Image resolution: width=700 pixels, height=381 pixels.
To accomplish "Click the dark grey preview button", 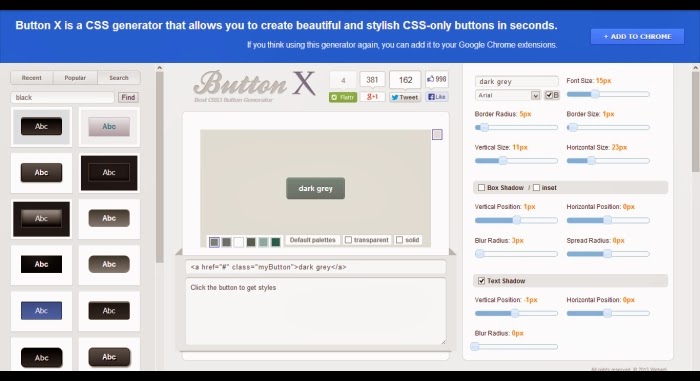I will (316, 188).
